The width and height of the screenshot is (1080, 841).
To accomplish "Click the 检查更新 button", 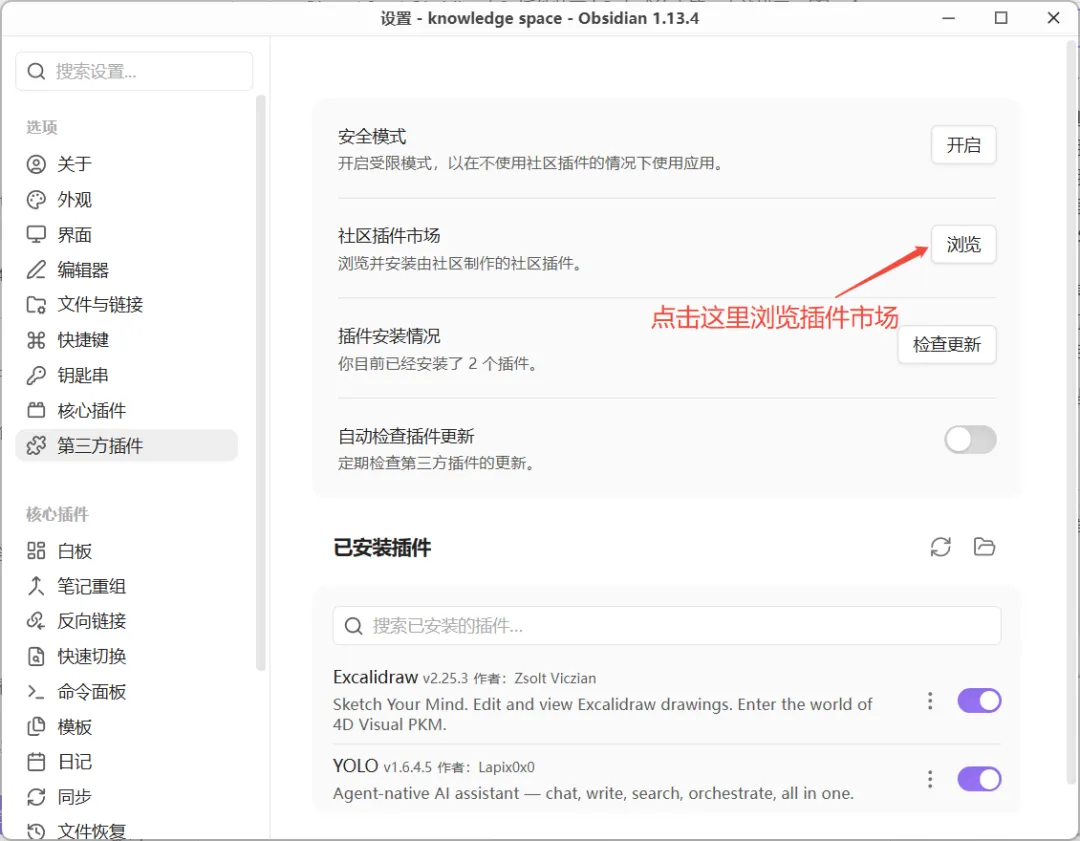I will (946, 344).
